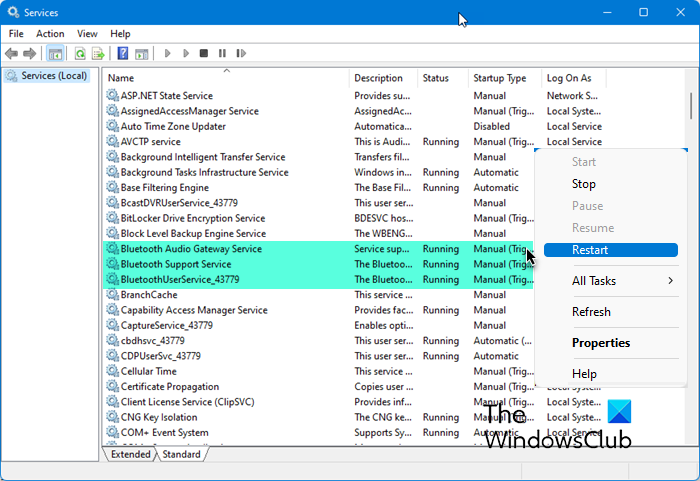Open the Action menu
Screen dimensions: 700x481
click(50, 34)
